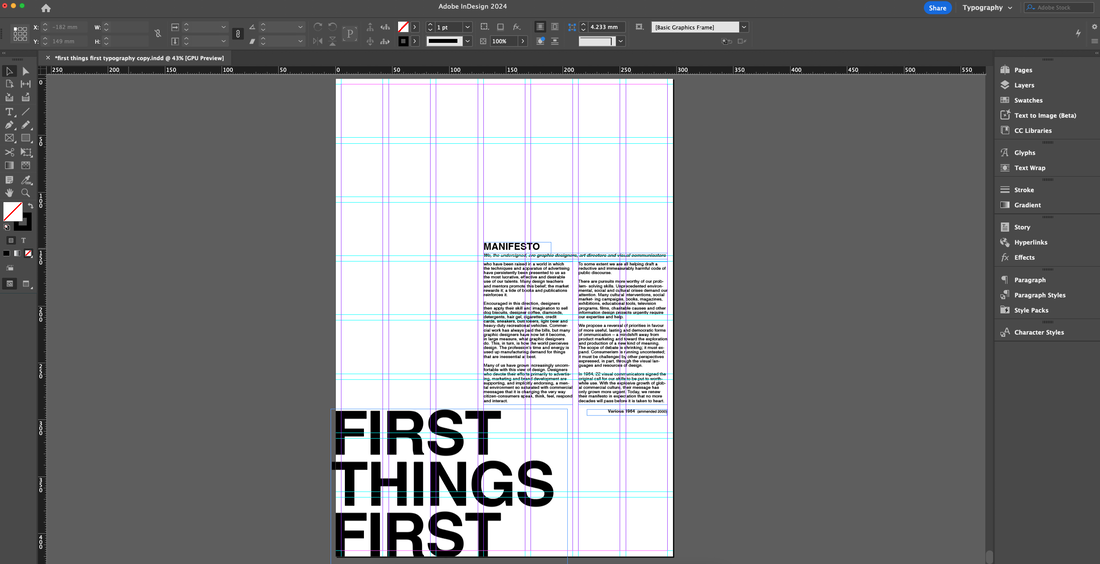
Task: Click the Home icon
Action: tap(46, 8)
